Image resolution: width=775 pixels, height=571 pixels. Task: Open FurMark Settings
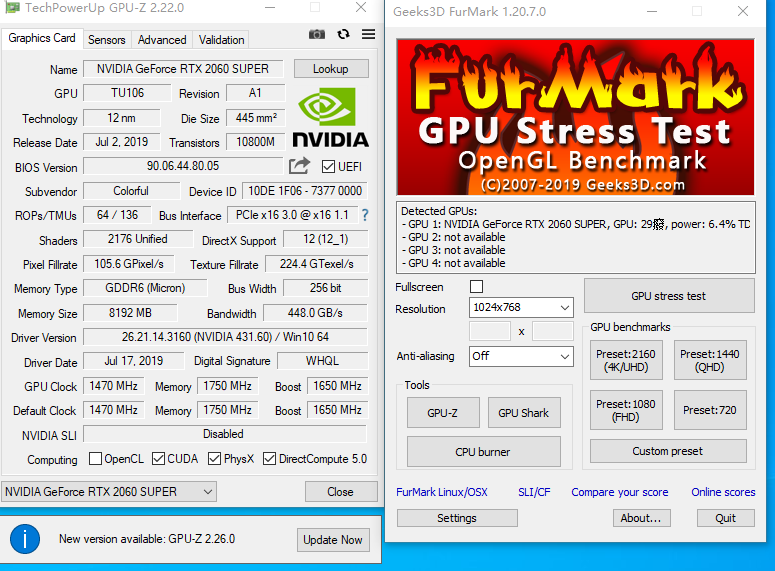point(457,518)
